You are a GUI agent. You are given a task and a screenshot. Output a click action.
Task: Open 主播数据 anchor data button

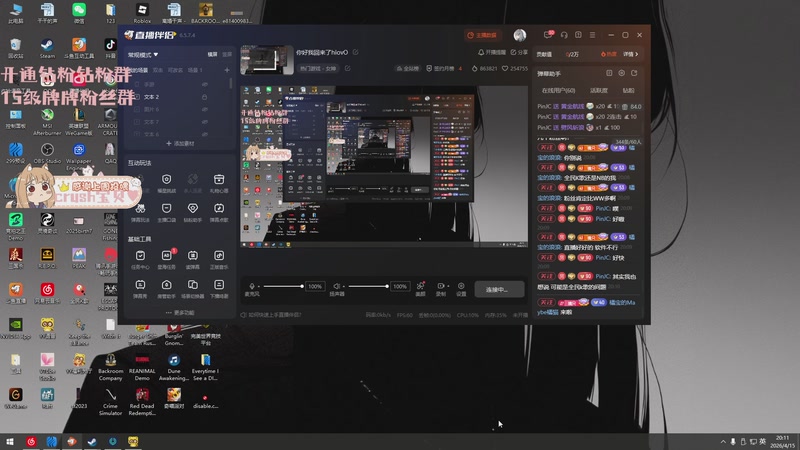[482, 35]
